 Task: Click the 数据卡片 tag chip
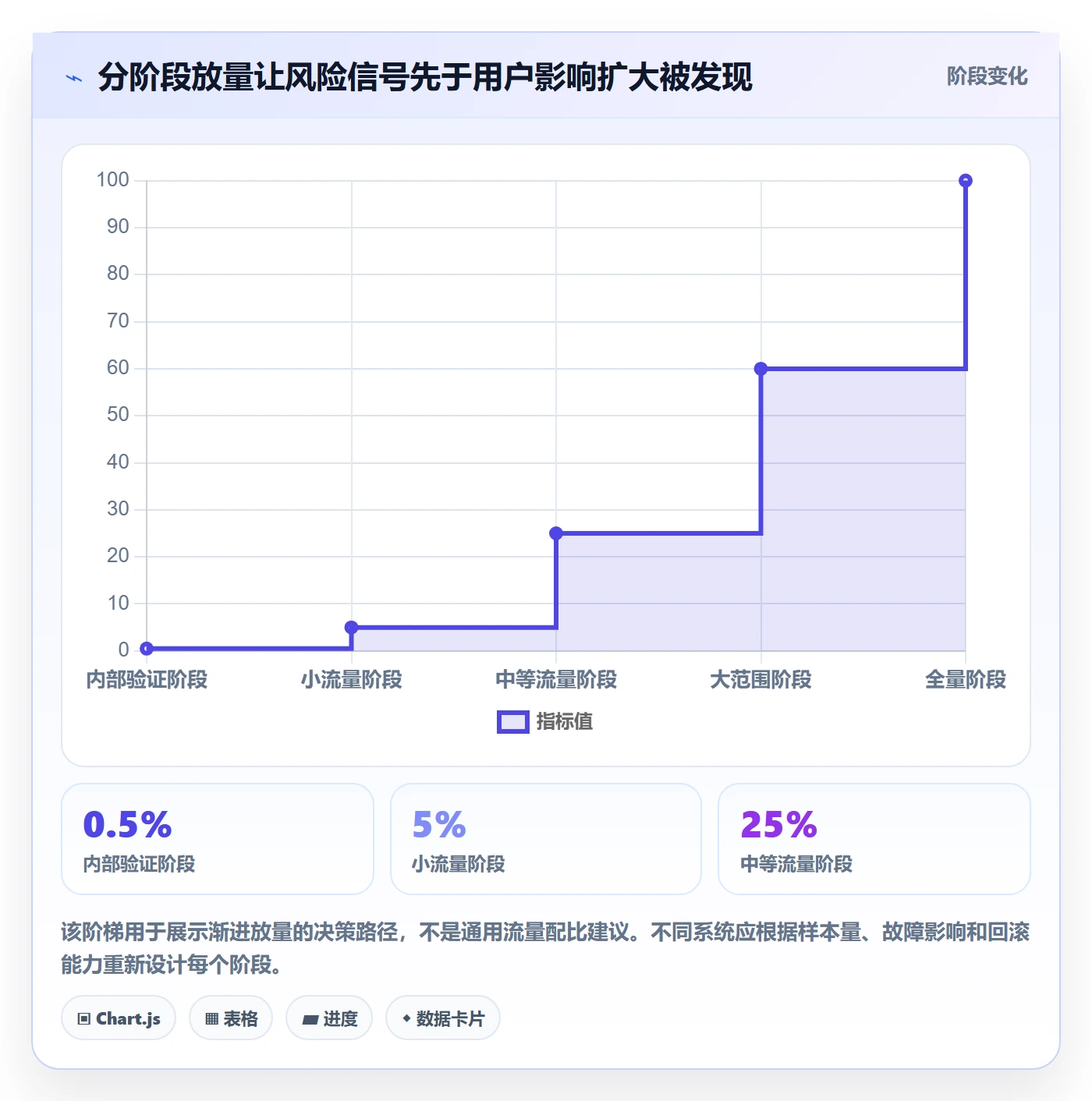(x=443, y=1018)
